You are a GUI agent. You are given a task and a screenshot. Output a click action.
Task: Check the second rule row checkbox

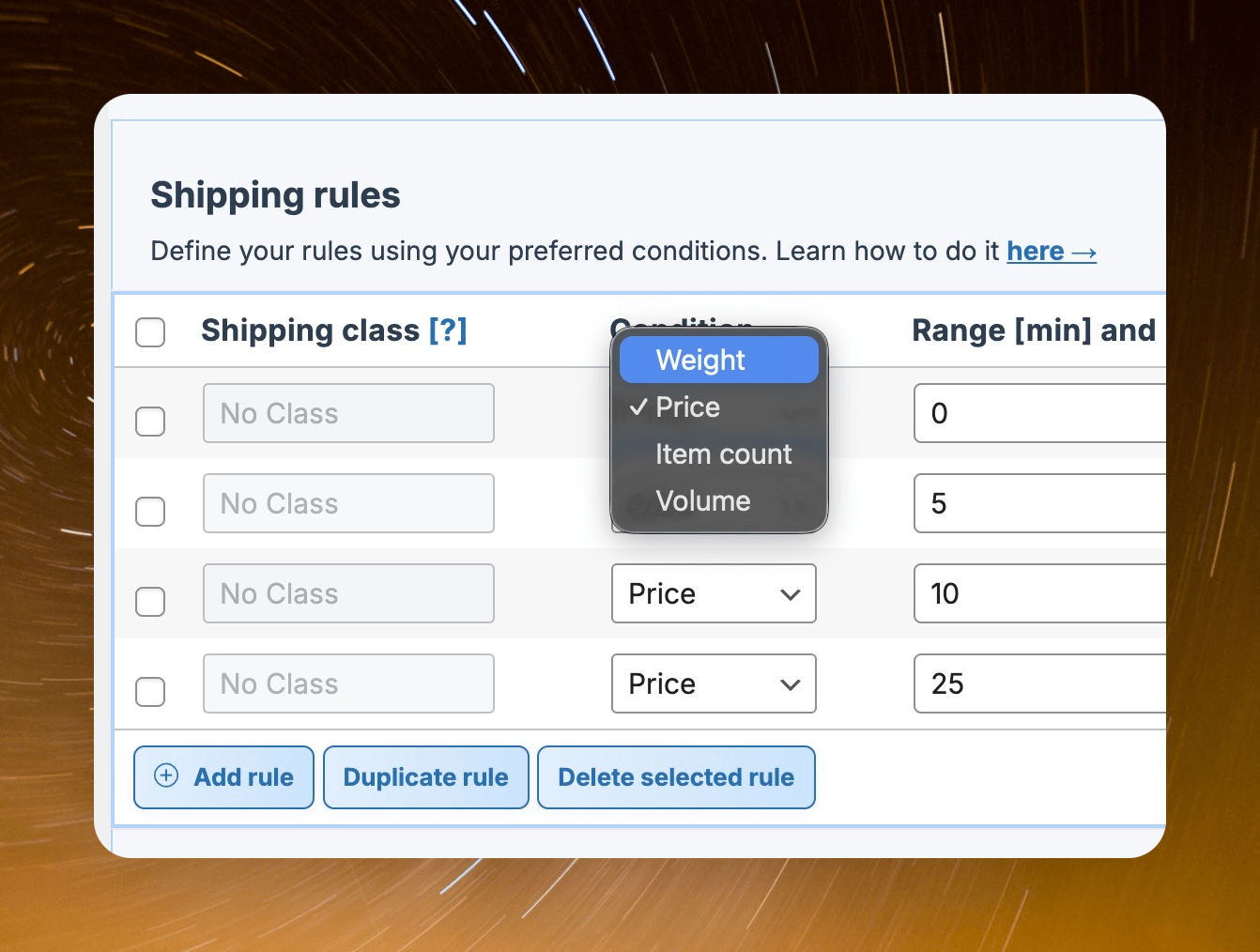(x=150, y=512)
